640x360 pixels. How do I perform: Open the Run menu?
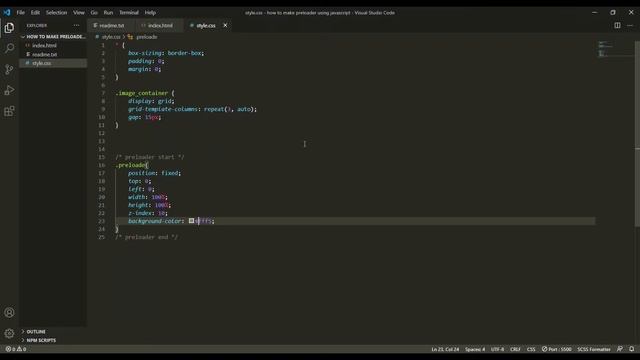(x=108, y=13)
